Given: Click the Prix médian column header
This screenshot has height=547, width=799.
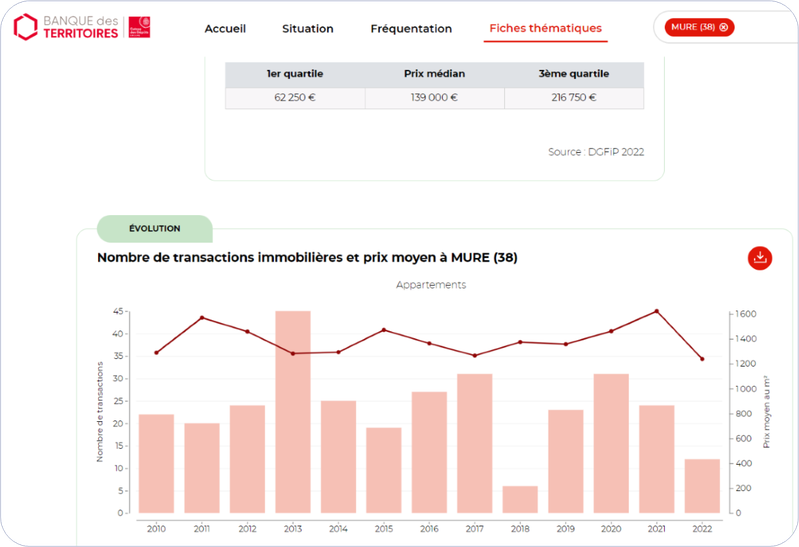Looking at the screenshot, I should point(435,74).
